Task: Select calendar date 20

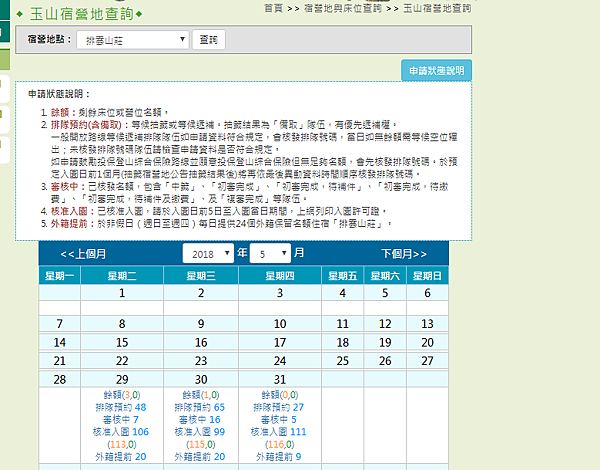Action: [x=427, y=343]
